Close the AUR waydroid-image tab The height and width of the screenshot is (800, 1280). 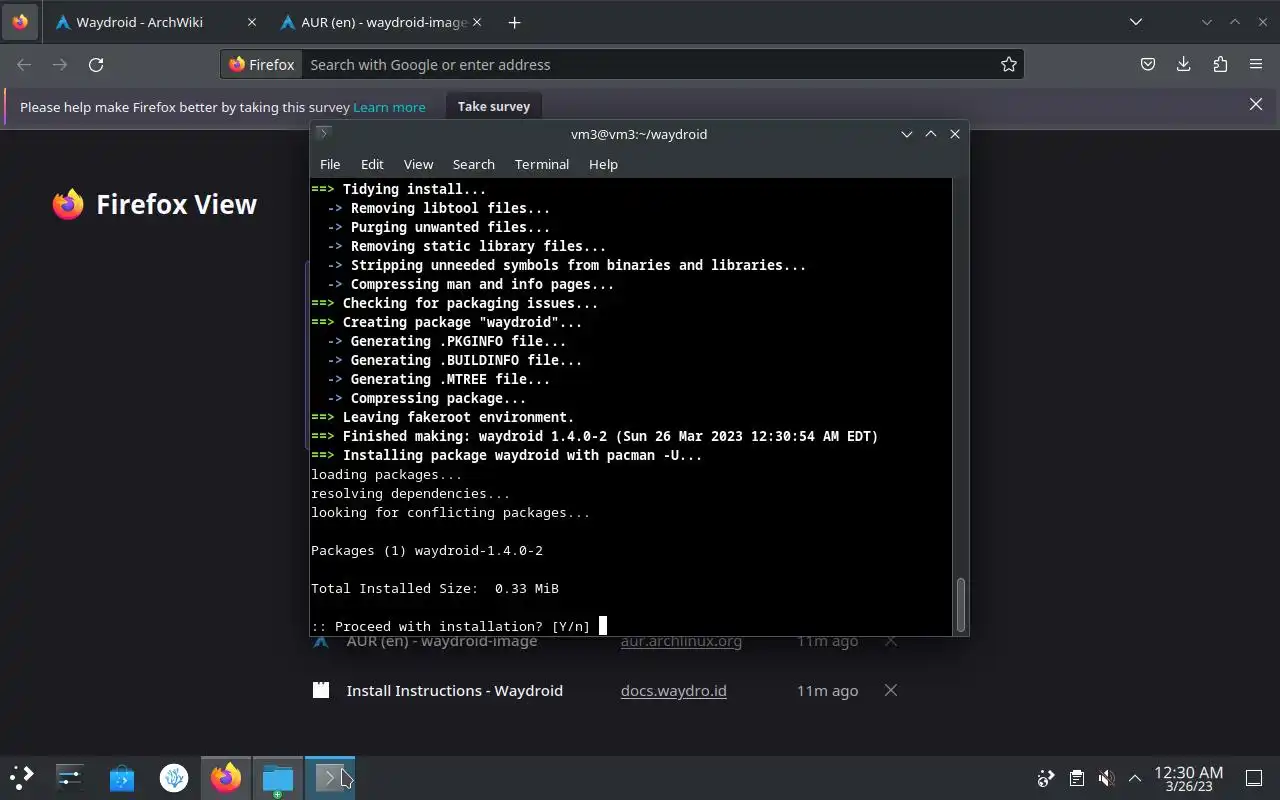(x=476, y=22)
